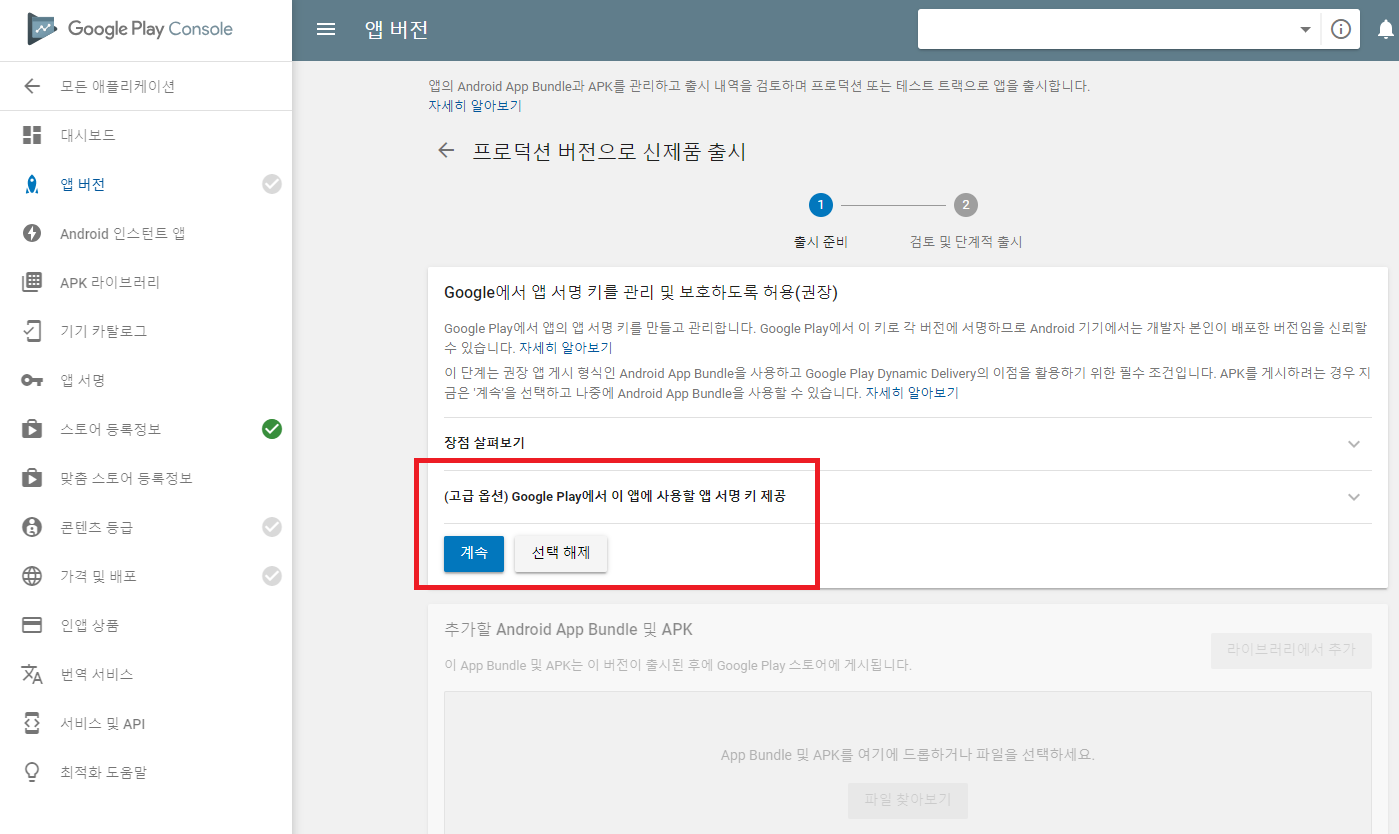Expand the 고급 옵션 앱 서명 키 제공 section
The height and width of the screenshot is (834, 1399).
(x=907, y=497)
